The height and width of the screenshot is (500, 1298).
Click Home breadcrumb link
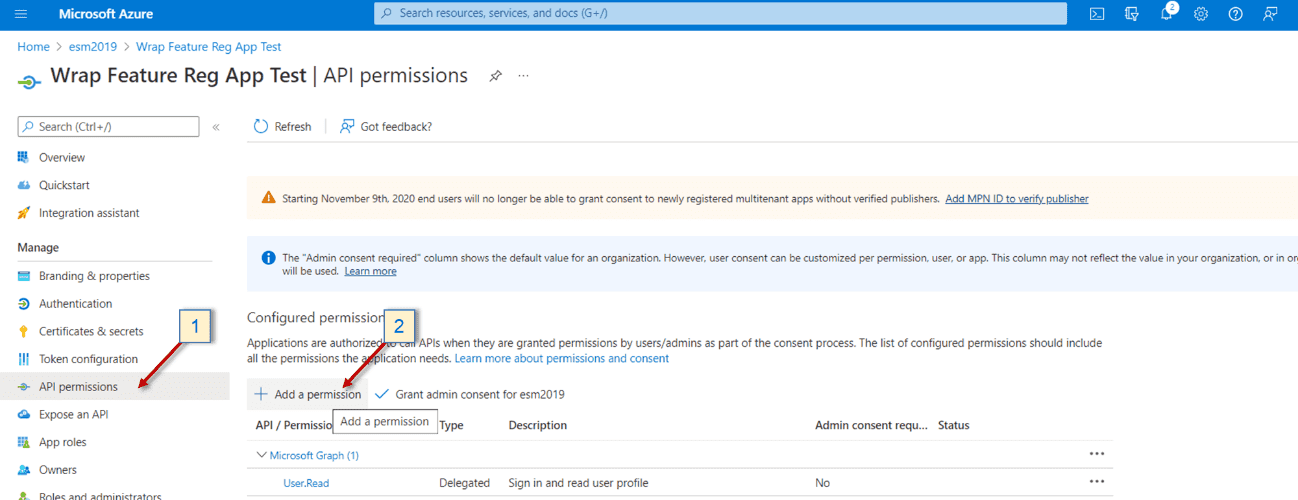(33, 47)
